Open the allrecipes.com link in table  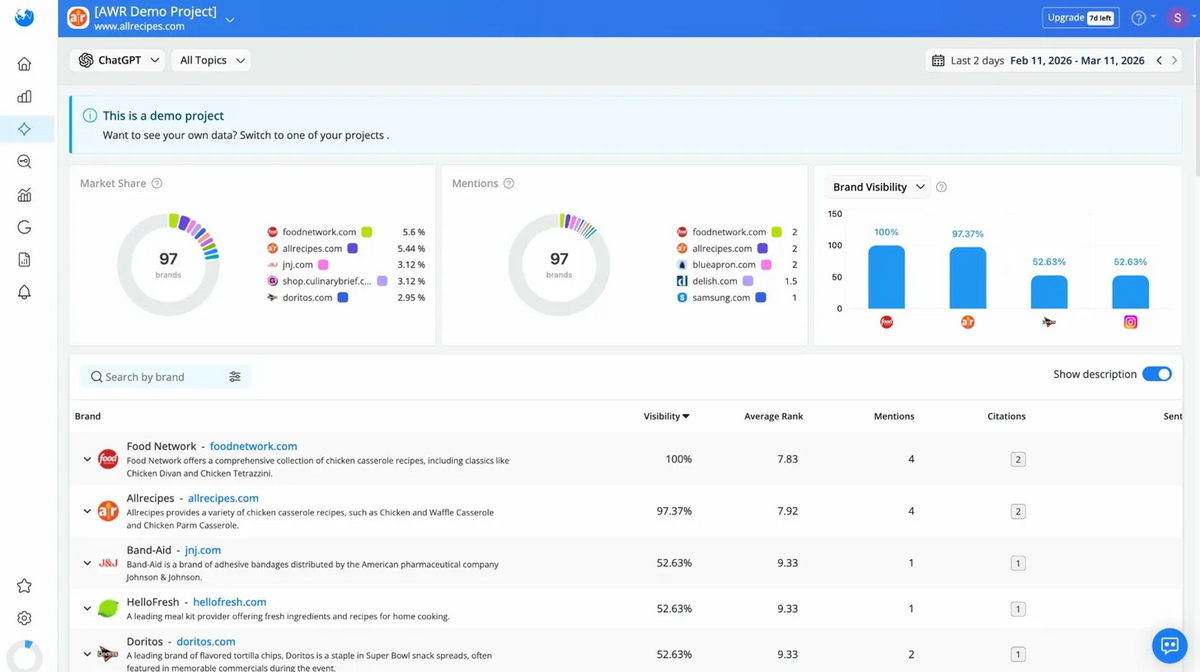tap(223, 498)
